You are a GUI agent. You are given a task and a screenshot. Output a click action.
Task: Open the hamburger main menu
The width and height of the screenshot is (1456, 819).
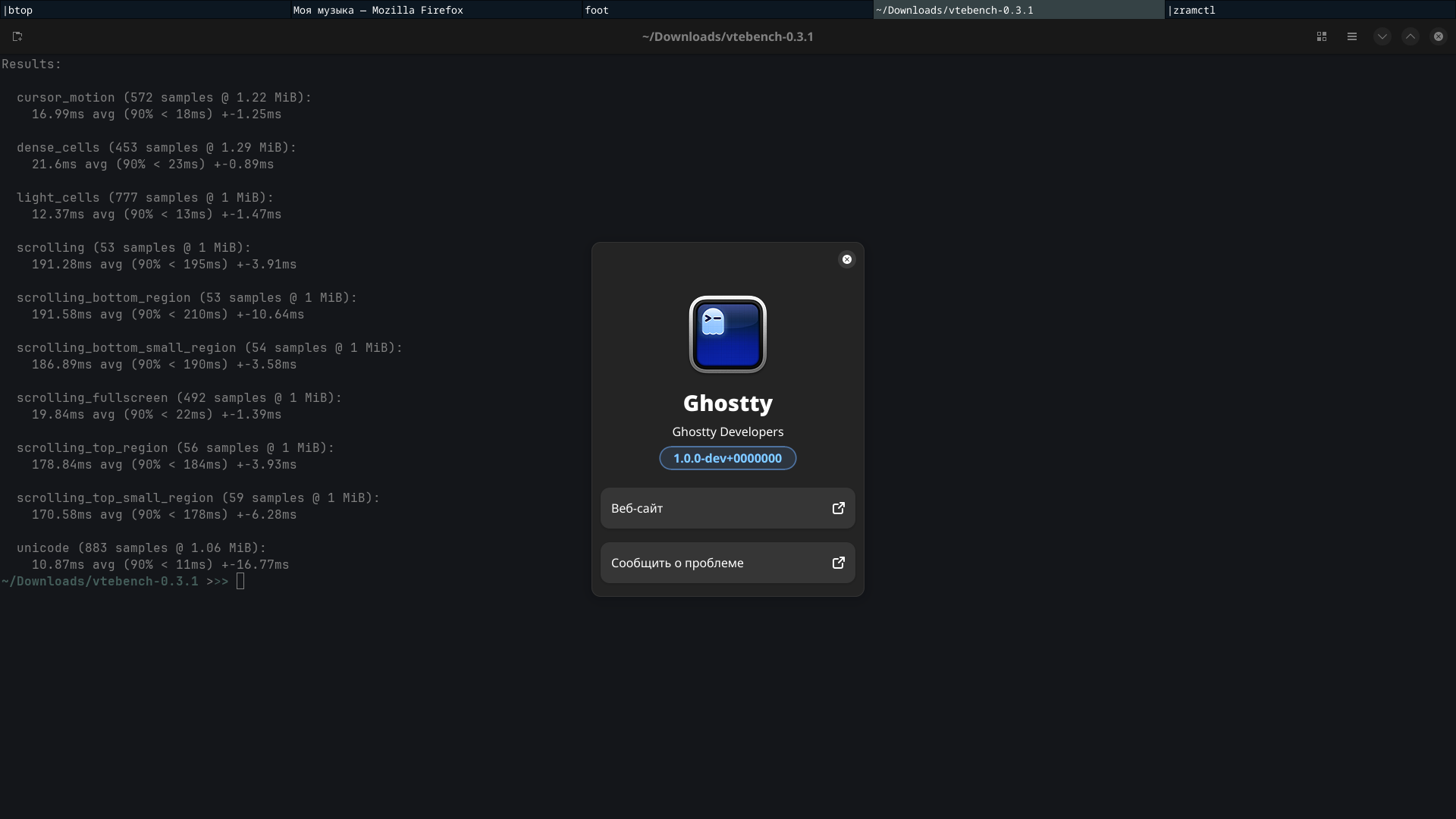tap(1352, 36)
